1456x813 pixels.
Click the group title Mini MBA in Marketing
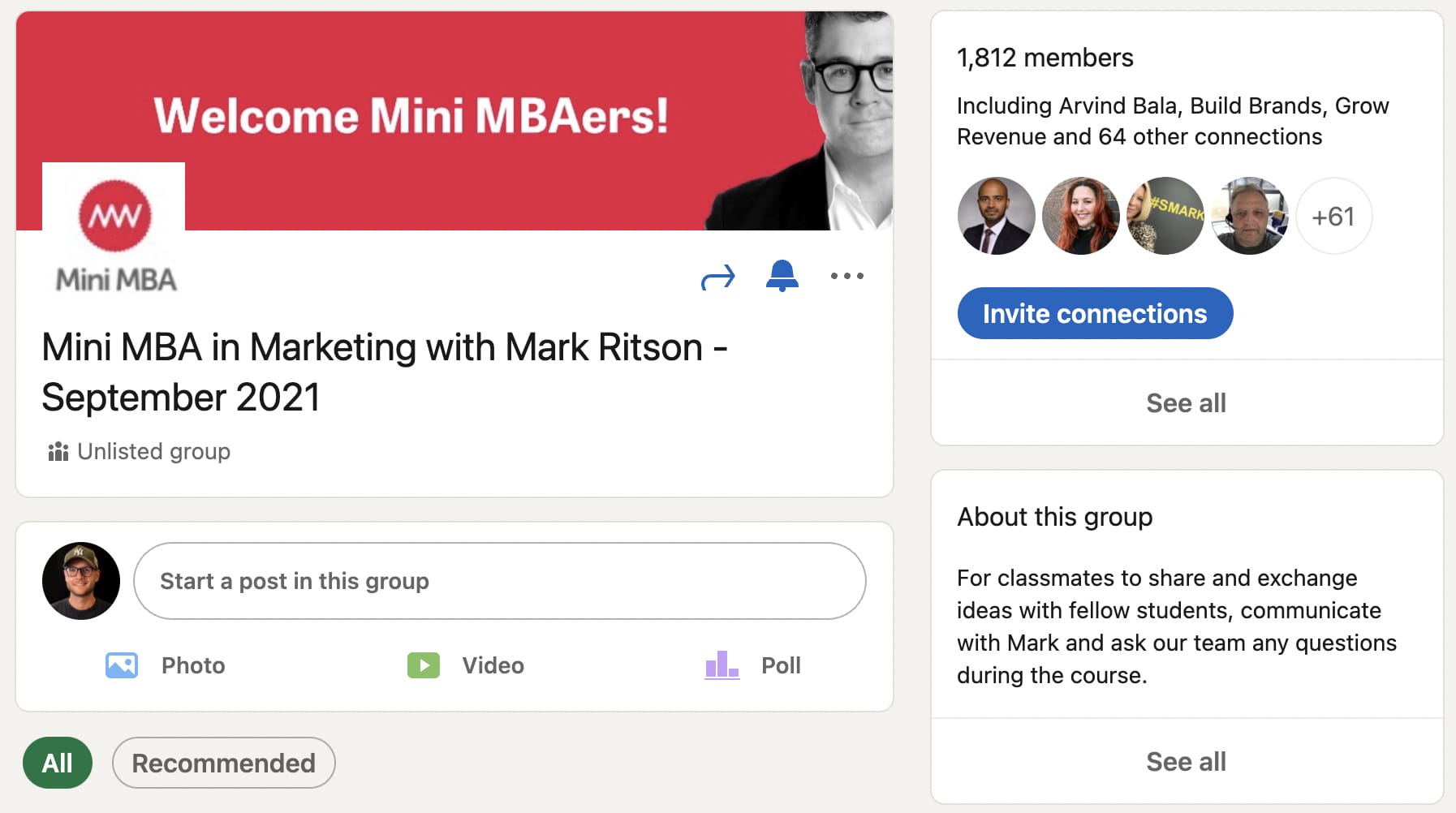click(385, 372)
